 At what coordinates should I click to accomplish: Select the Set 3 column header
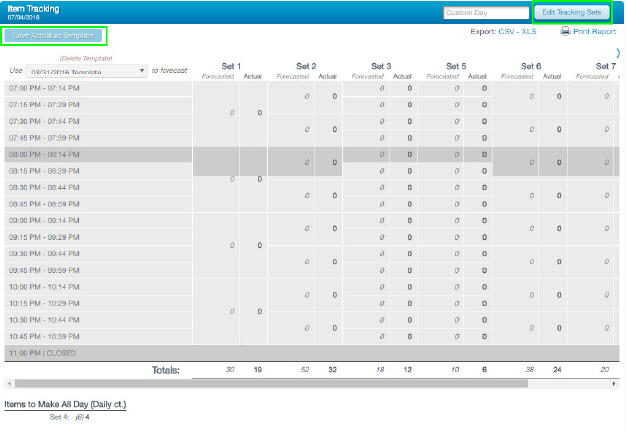(381, 66)
